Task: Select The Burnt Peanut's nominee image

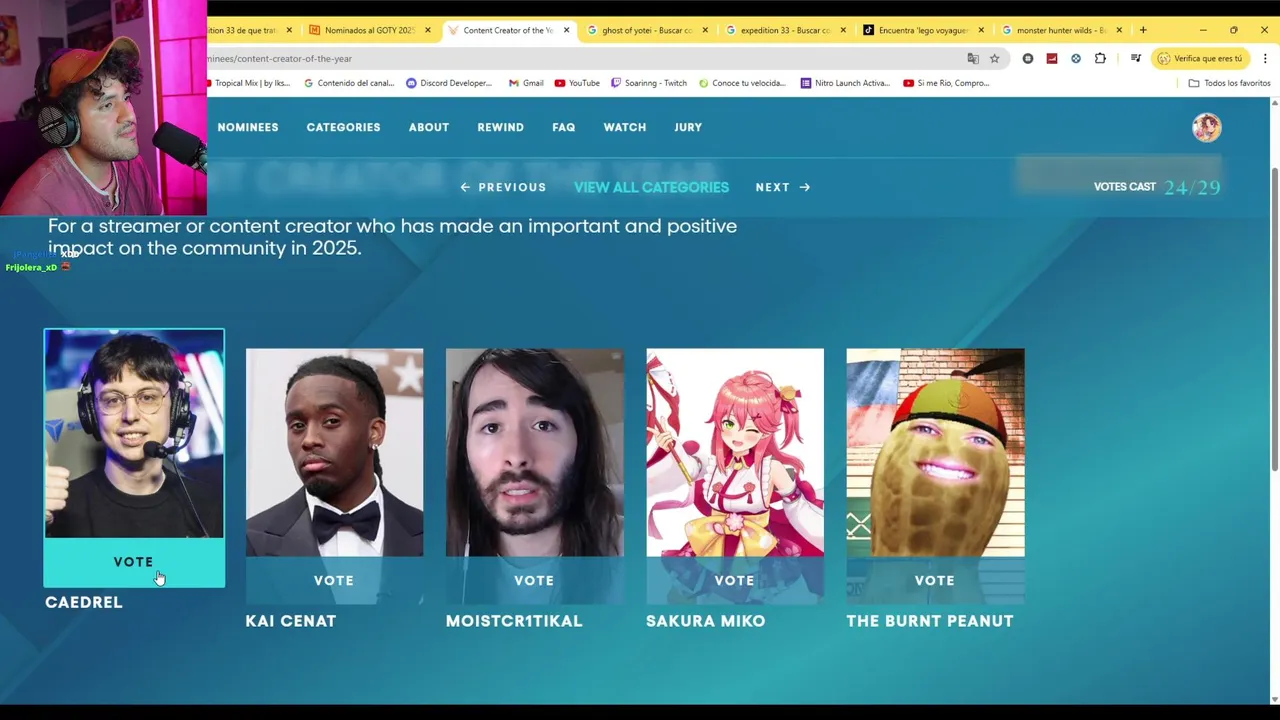Action: coord(935,452)
